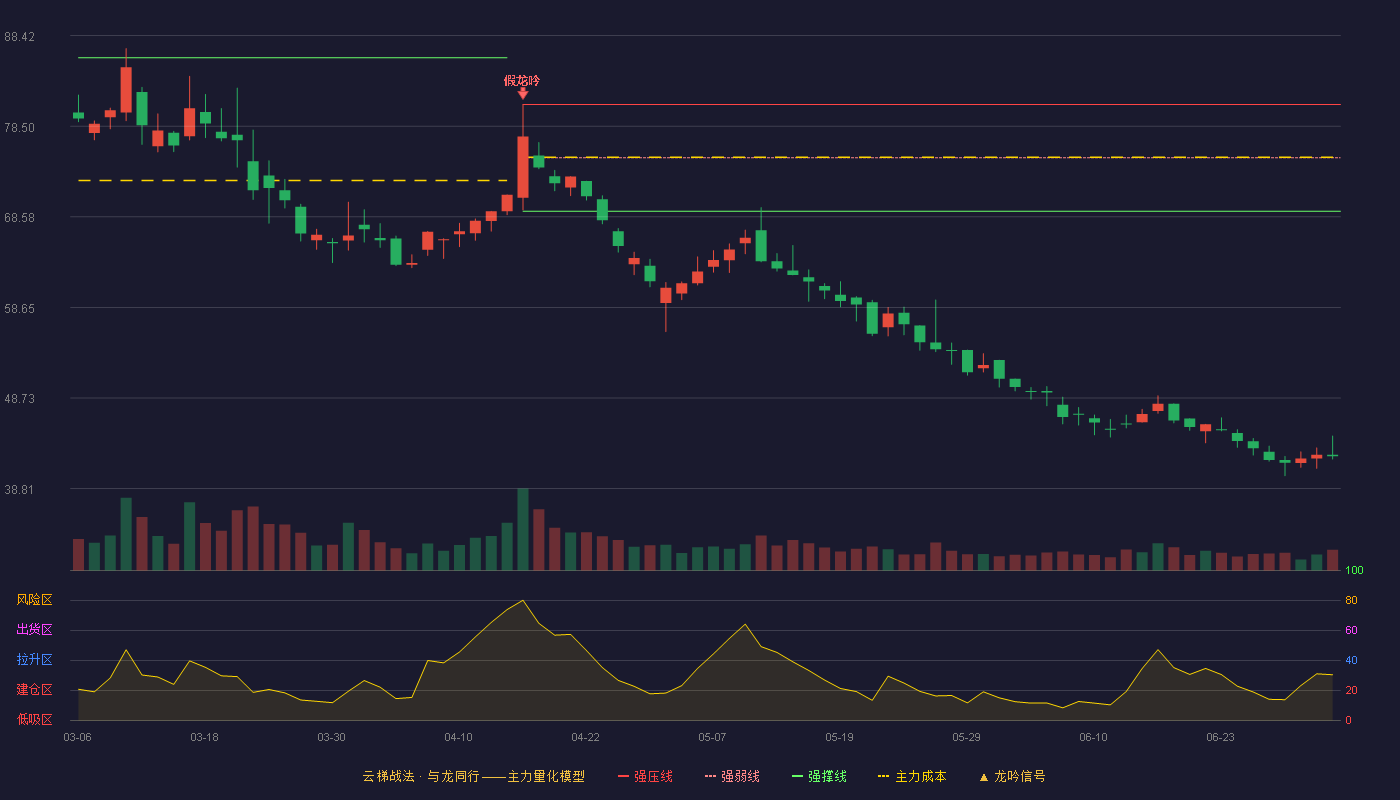Click the 风险区 zone label
This screenshot has width=1400, height=800.
(34, 600)
